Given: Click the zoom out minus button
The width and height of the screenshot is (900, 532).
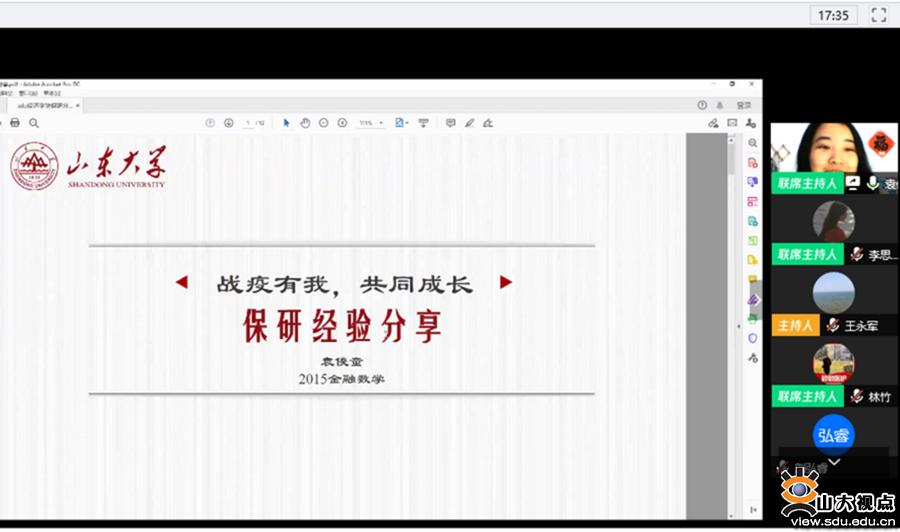Looking at the screenshot, I should pos(324,123).
